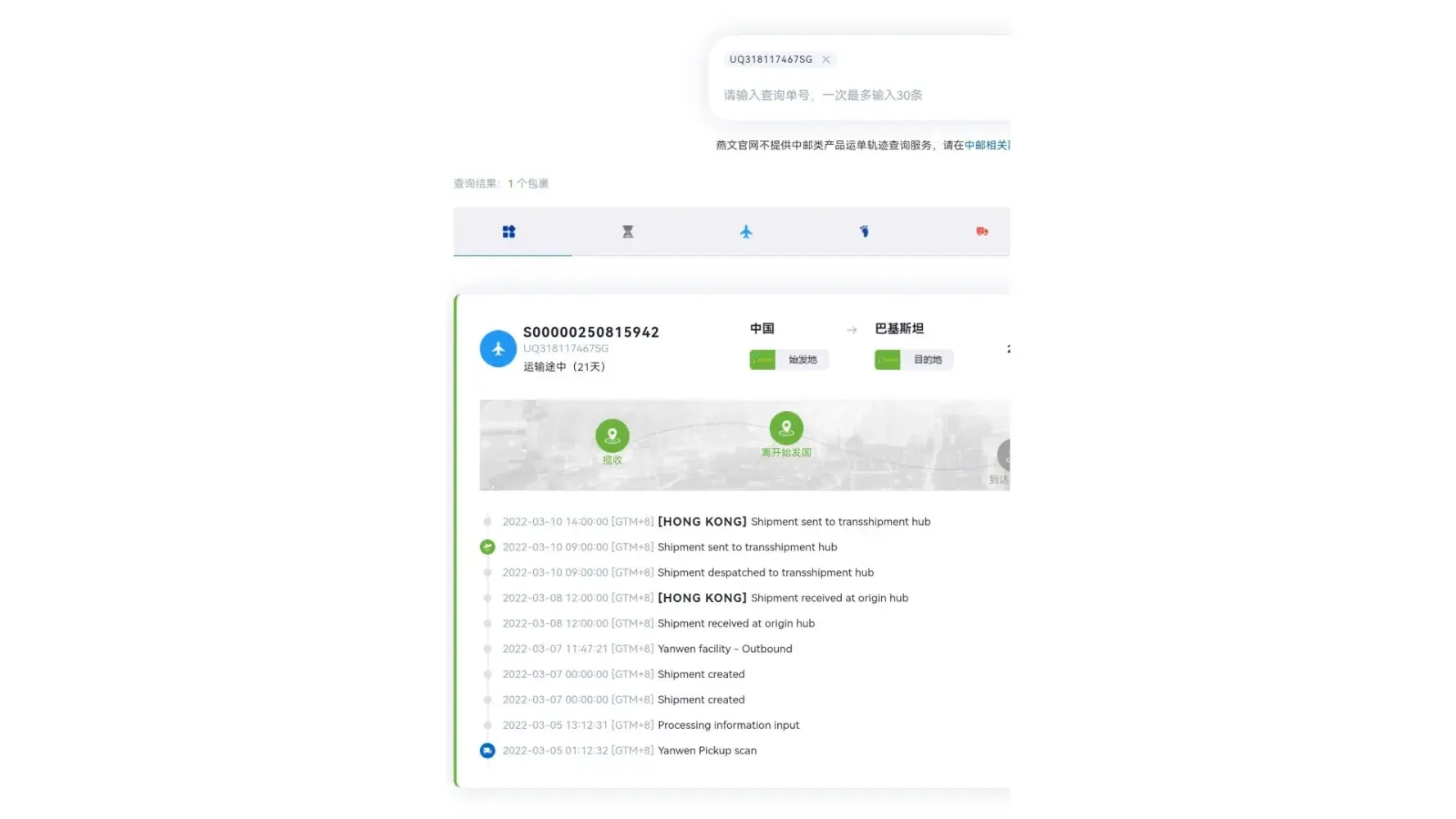Select the all-packages grid icon tab

coord(509,232)
